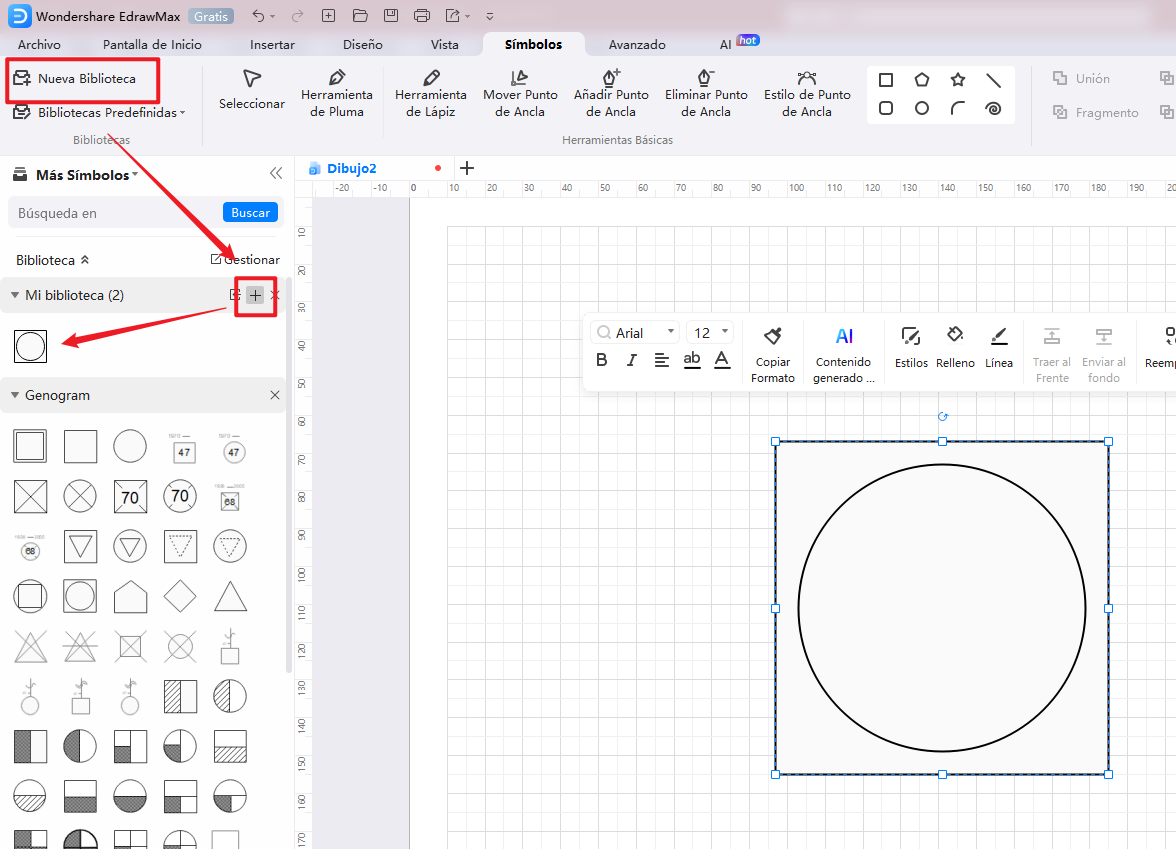Open the Relleno fill color picker
The height and width of the screenshot is (849, 1176).
coord(955,346)
